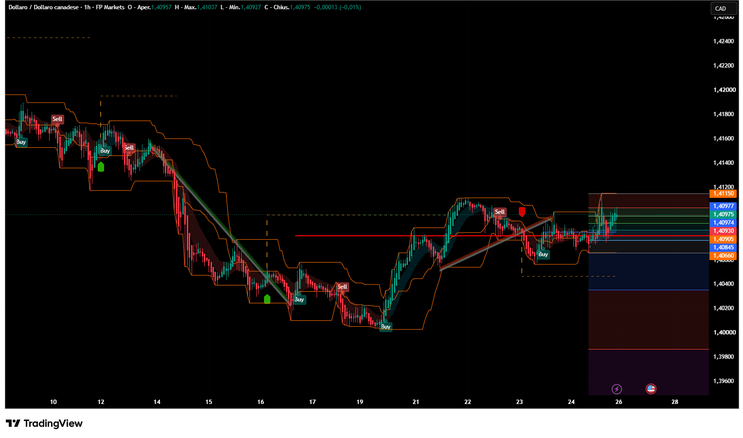Select the orange 1,41150 price label
Screen dimensions: 743x438
click(723, 194)
